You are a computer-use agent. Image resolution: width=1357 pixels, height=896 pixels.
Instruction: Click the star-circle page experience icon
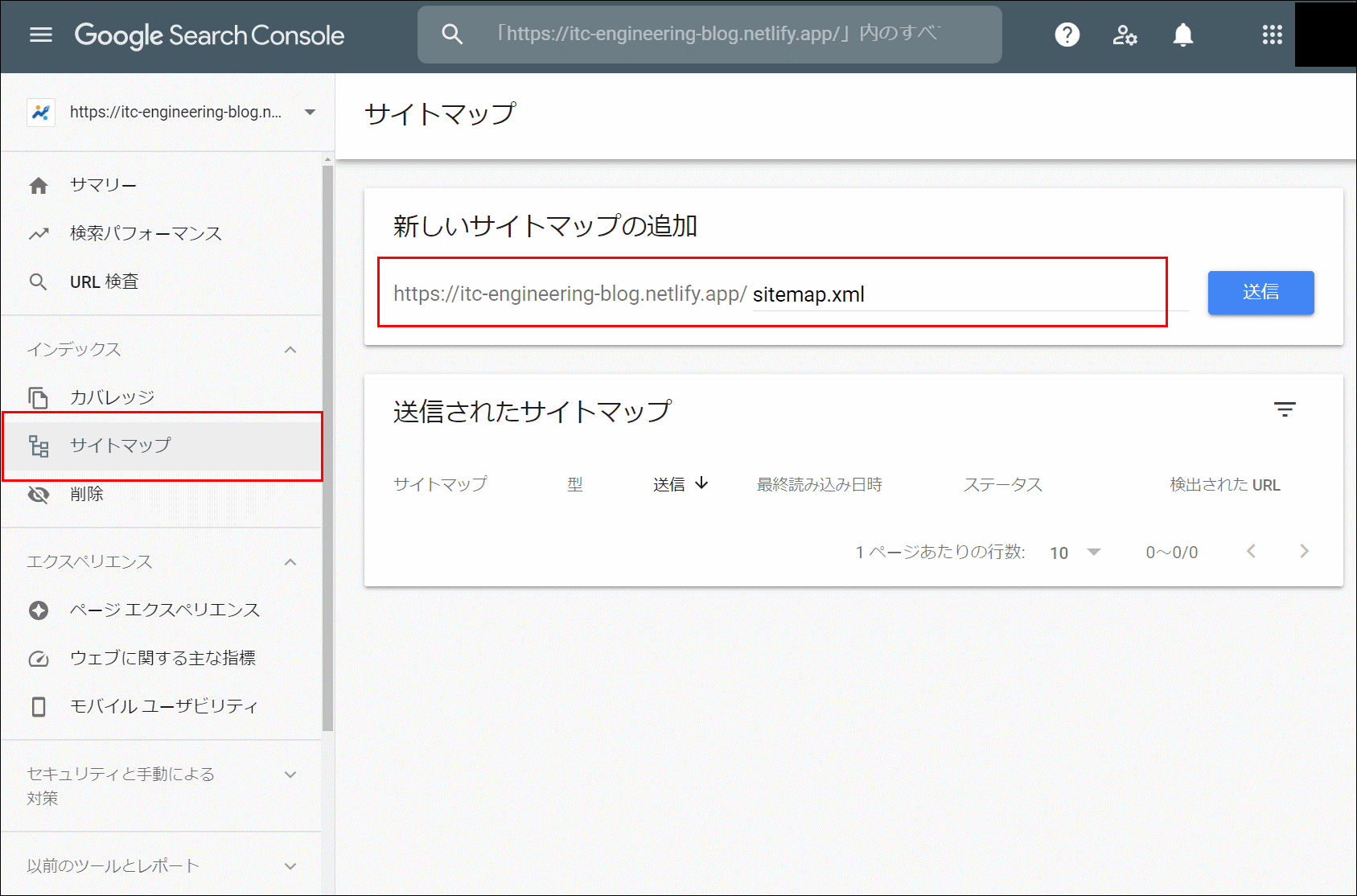tap(39, 610)
